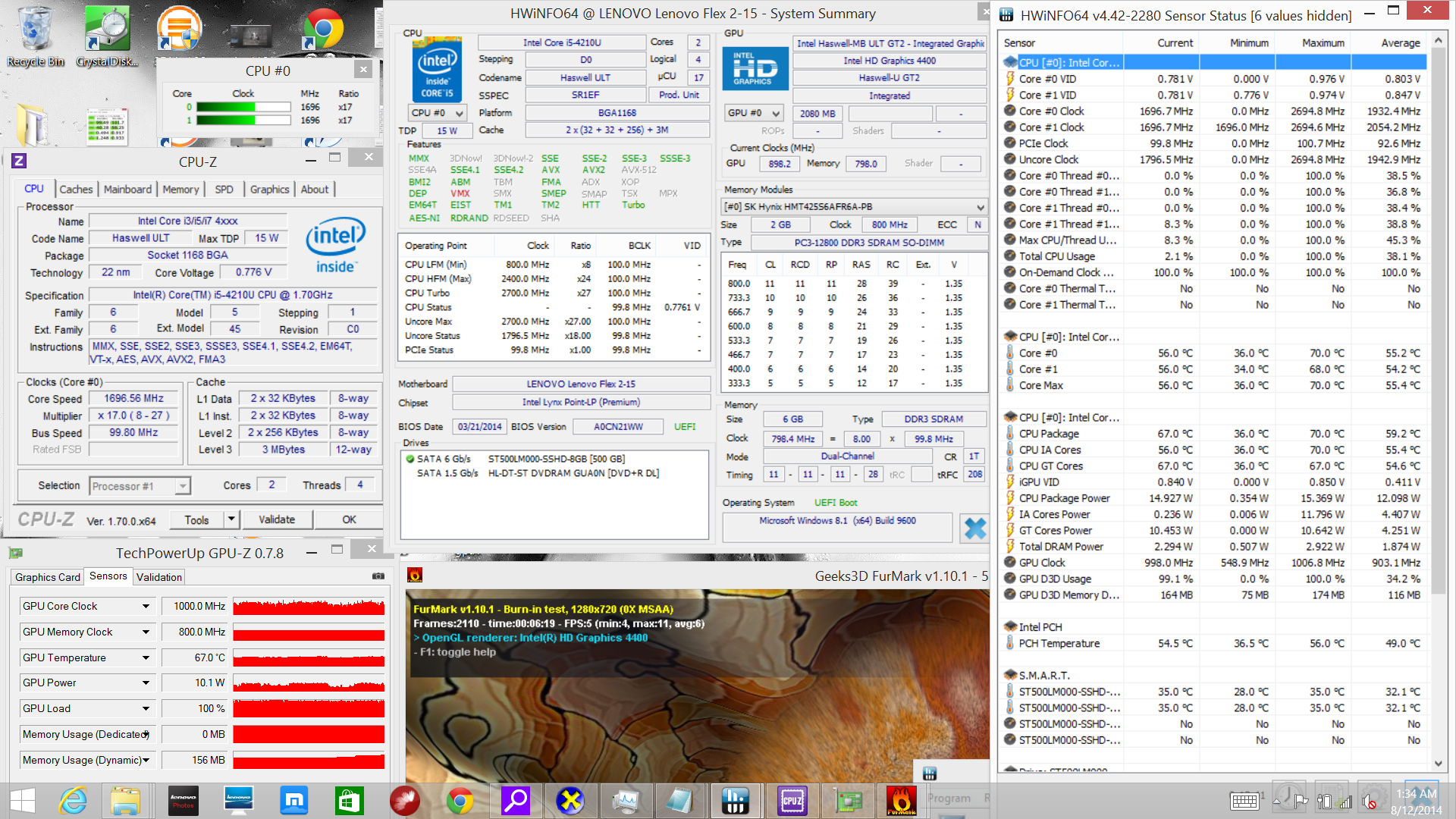Click the FurMark window title icon
The height and width of the screenshot is (819, 1456).
(x=415, y=576)
